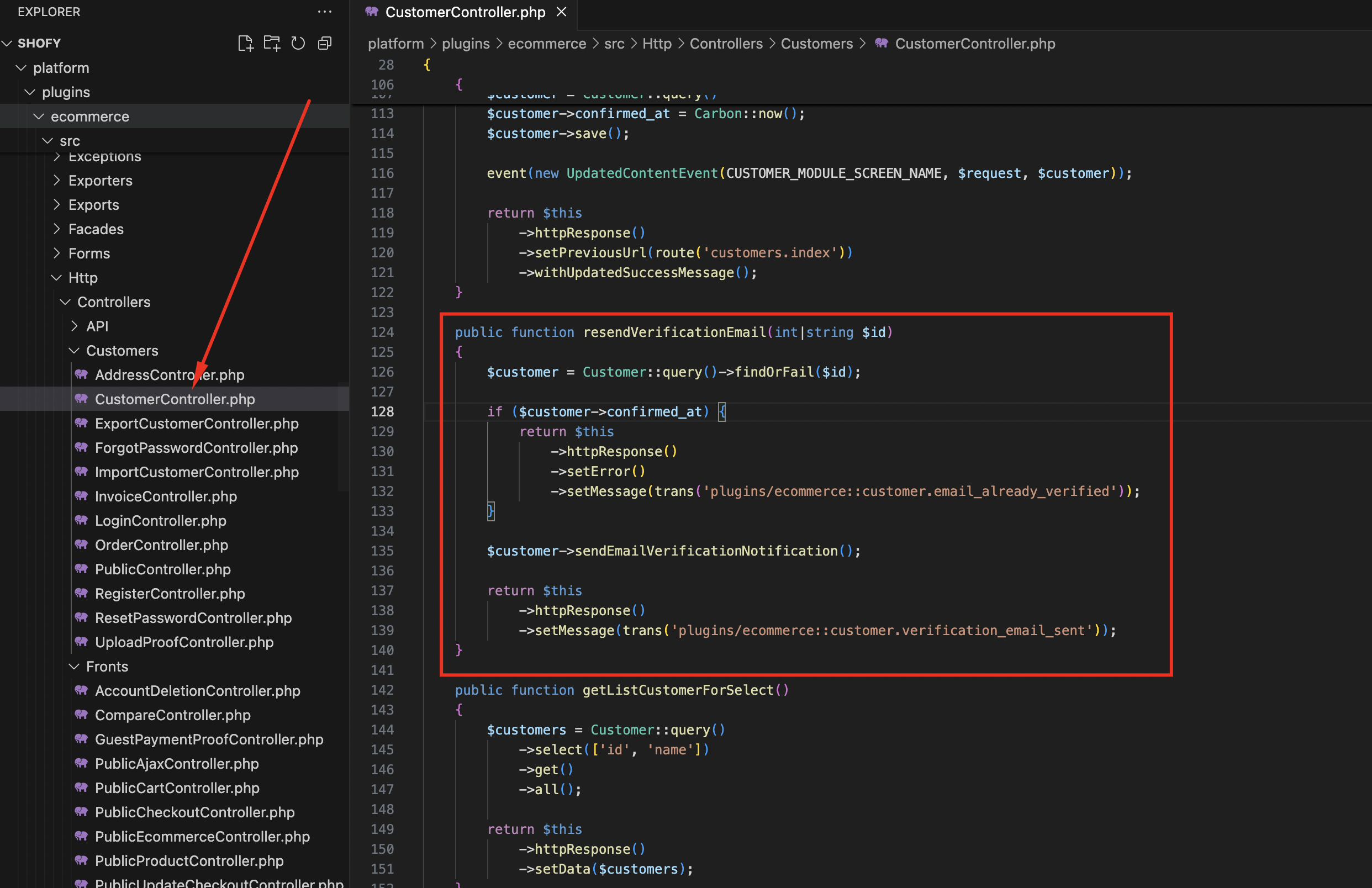The width and height of the screenshot is (1372, 888).
Task: Click resendVerificationEmail function name
Action: pyautogui.click(x=674, y=331)
